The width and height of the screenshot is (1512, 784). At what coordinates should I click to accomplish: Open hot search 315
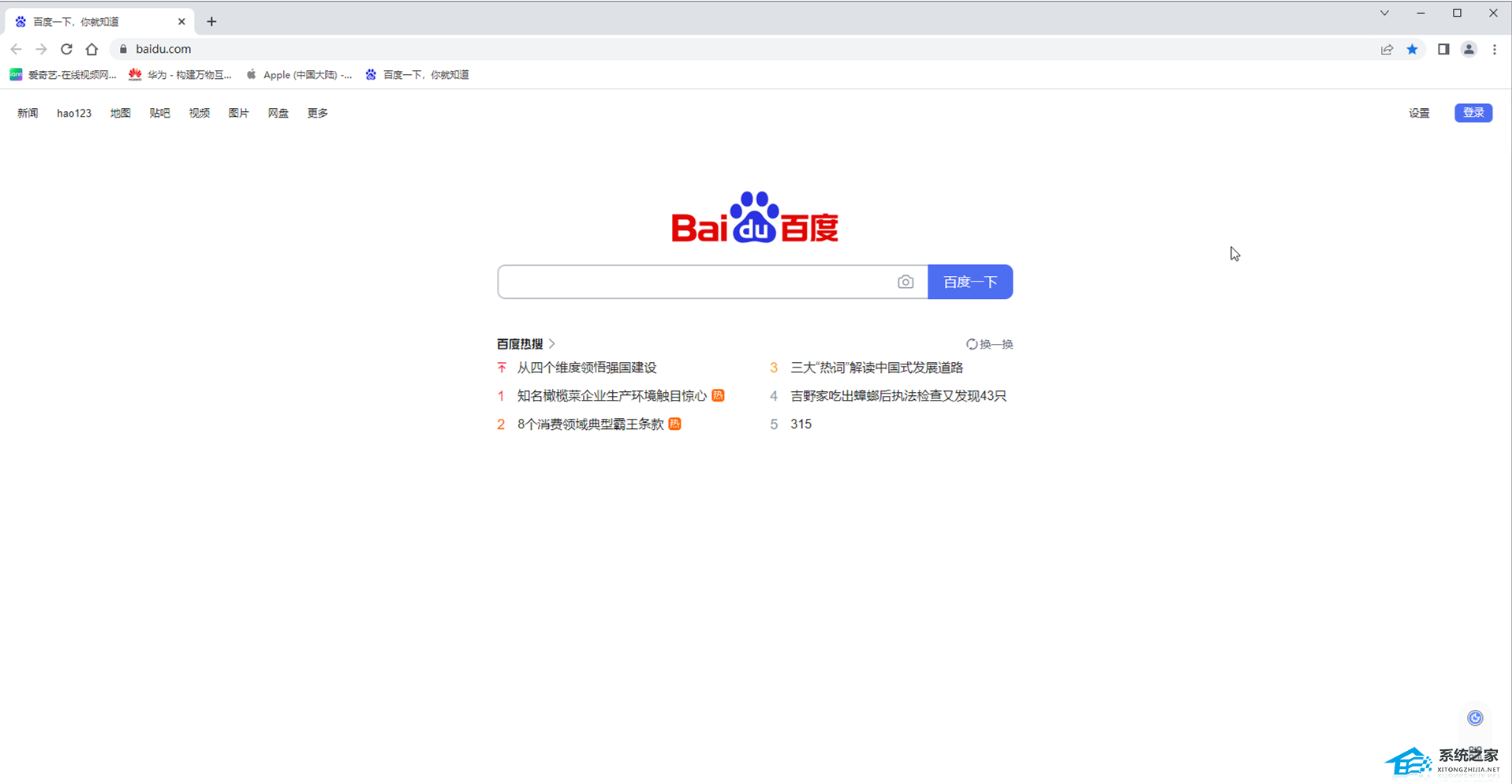point(801,424)
